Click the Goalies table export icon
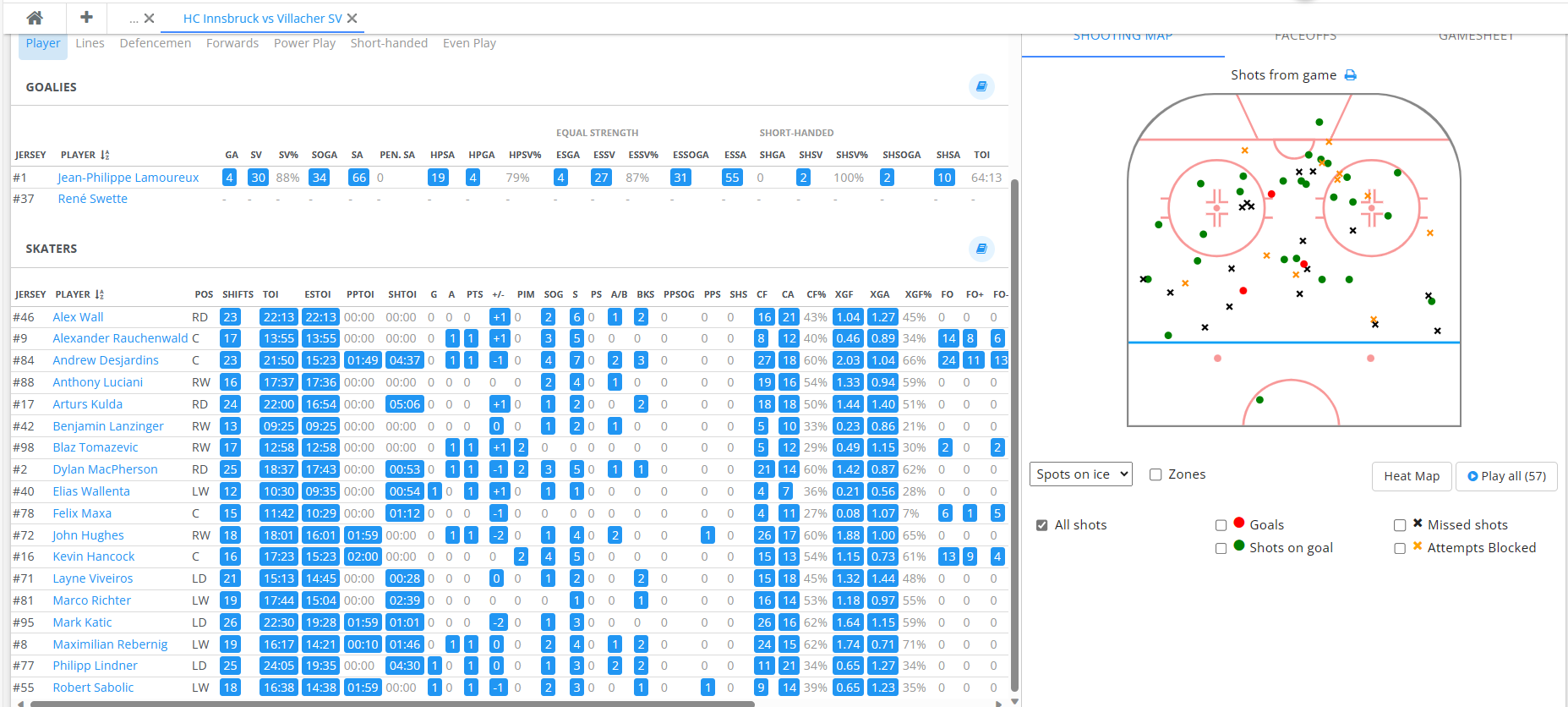Screen dimensions: 1568x707 pos(981,86)
